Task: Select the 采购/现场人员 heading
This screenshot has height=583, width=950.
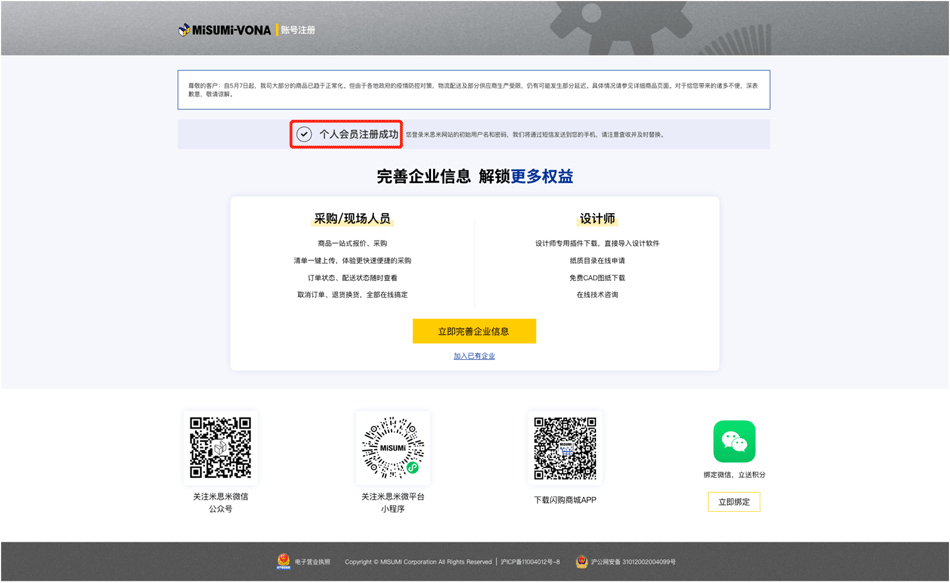Action: 352,219
